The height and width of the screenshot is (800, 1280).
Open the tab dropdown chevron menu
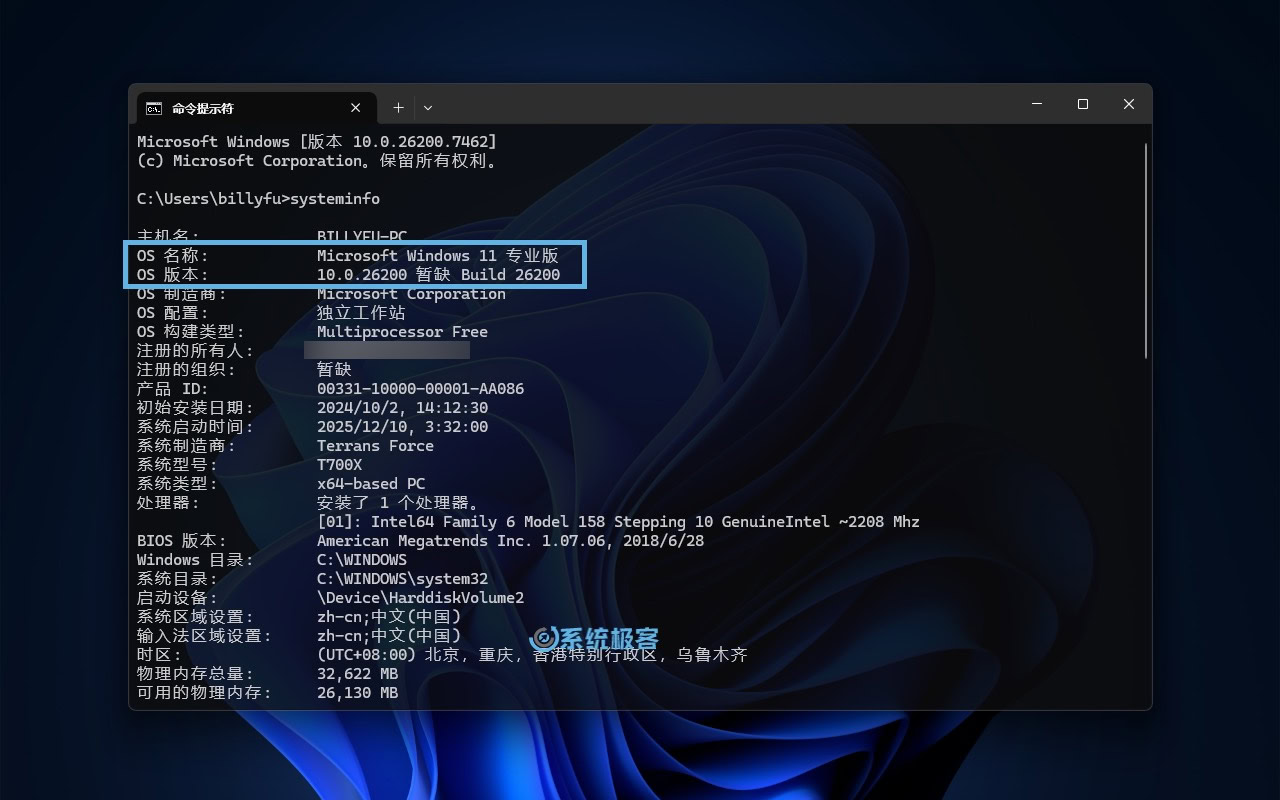pos(428,107)
